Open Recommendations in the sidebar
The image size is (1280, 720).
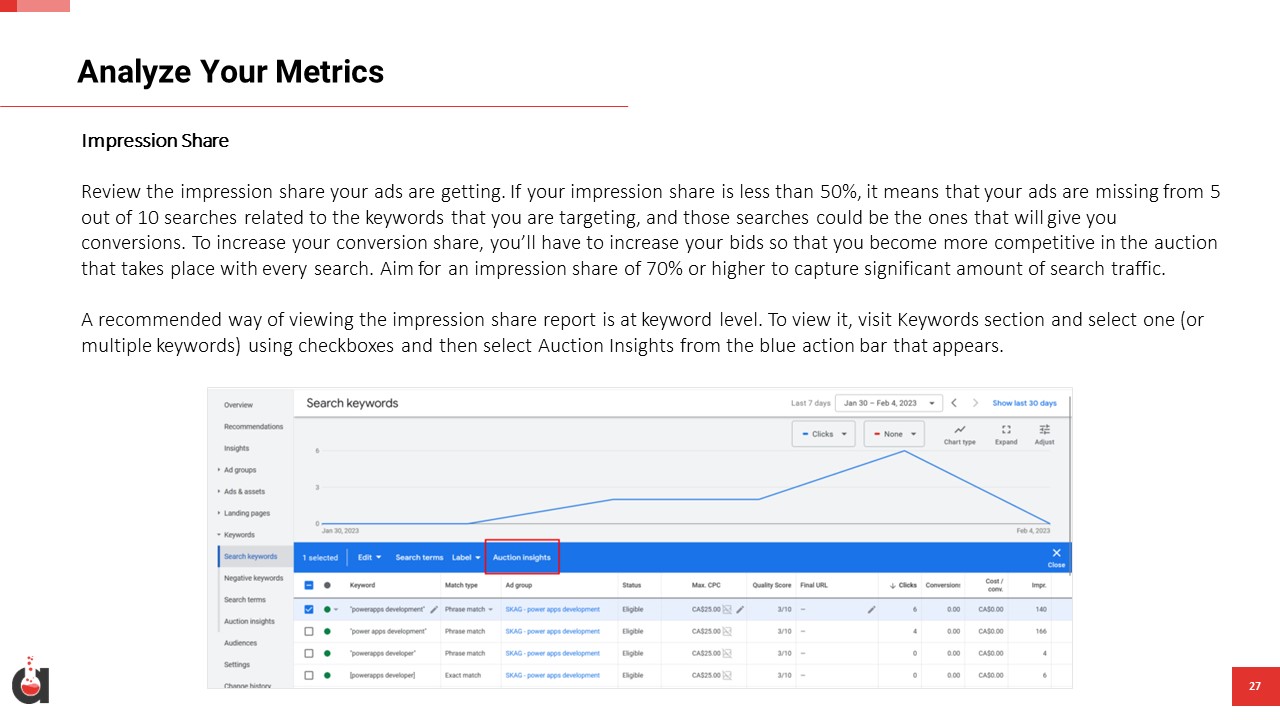253,427
